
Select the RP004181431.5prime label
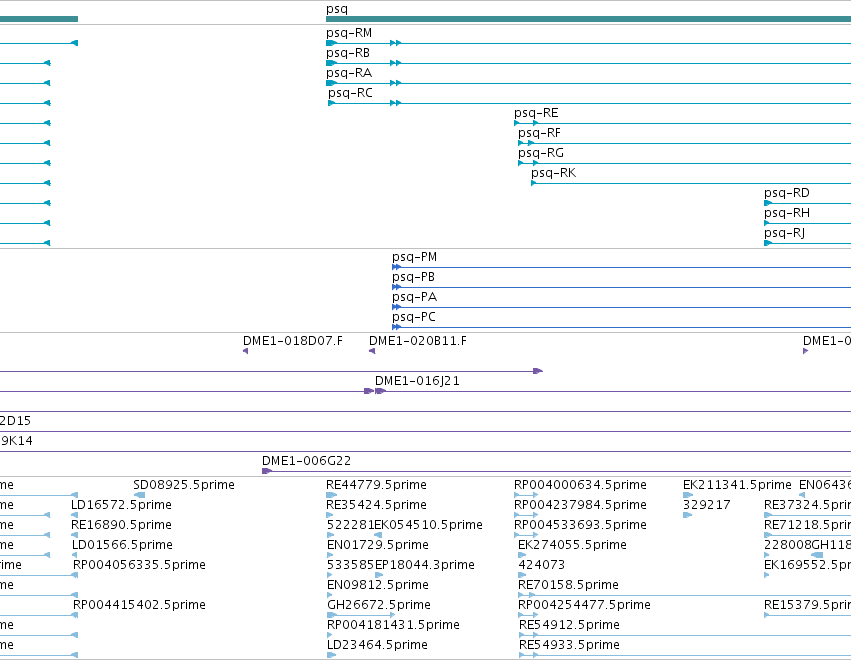coord(393,625)
